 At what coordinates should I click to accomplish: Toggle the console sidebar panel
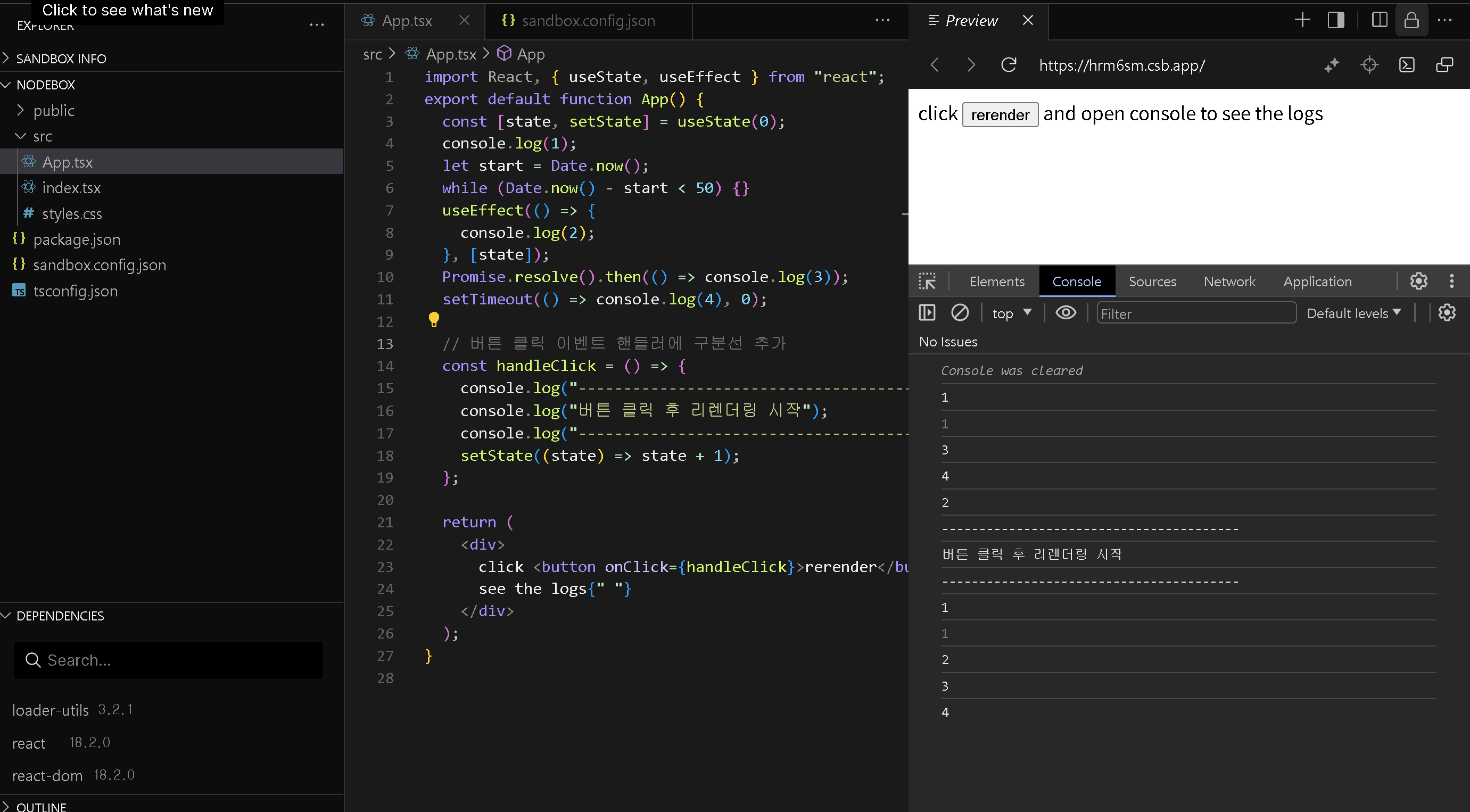coord(927,313)
